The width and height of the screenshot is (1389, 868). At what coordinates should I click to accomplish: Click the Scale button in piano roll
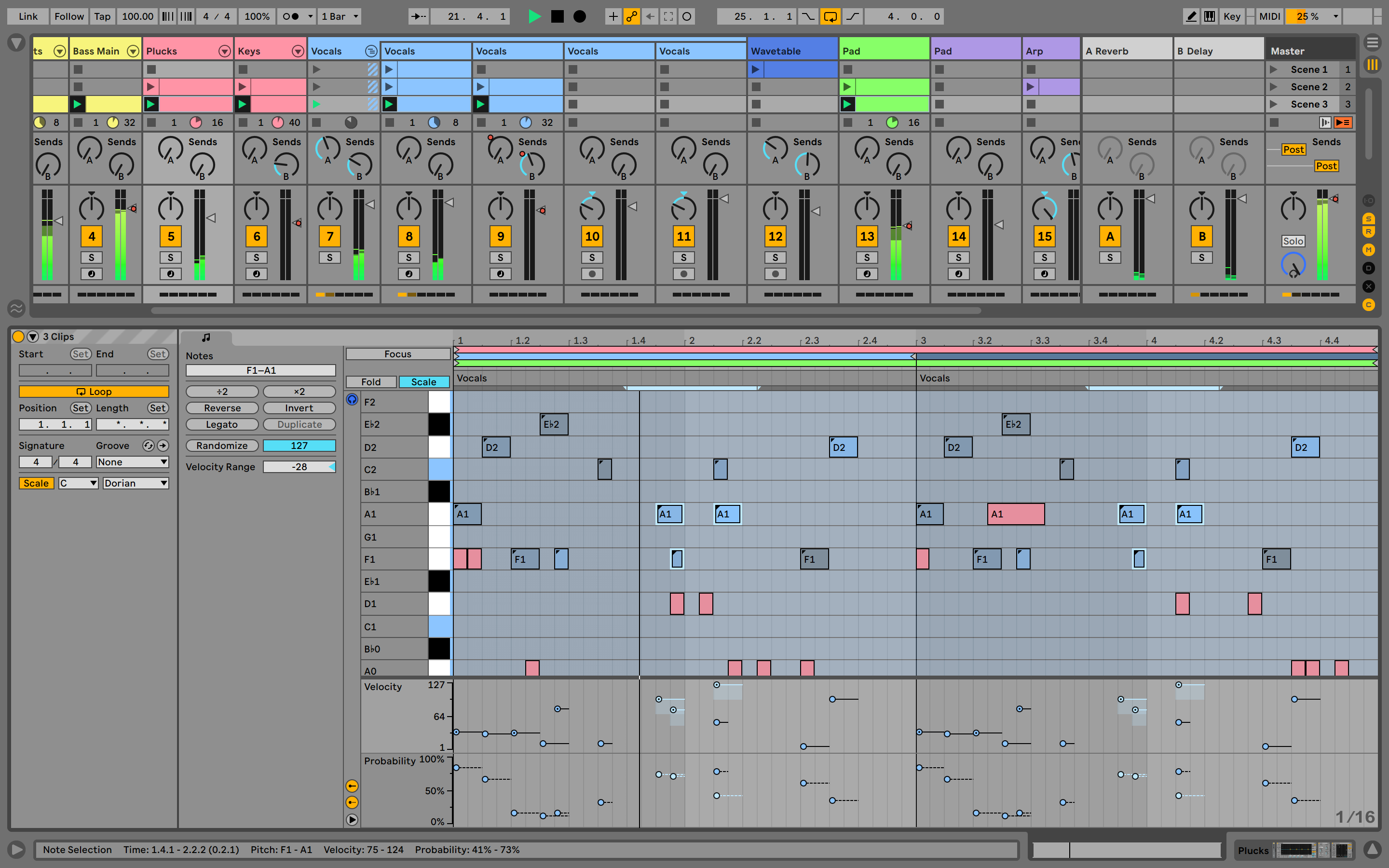tap(422, 381)
